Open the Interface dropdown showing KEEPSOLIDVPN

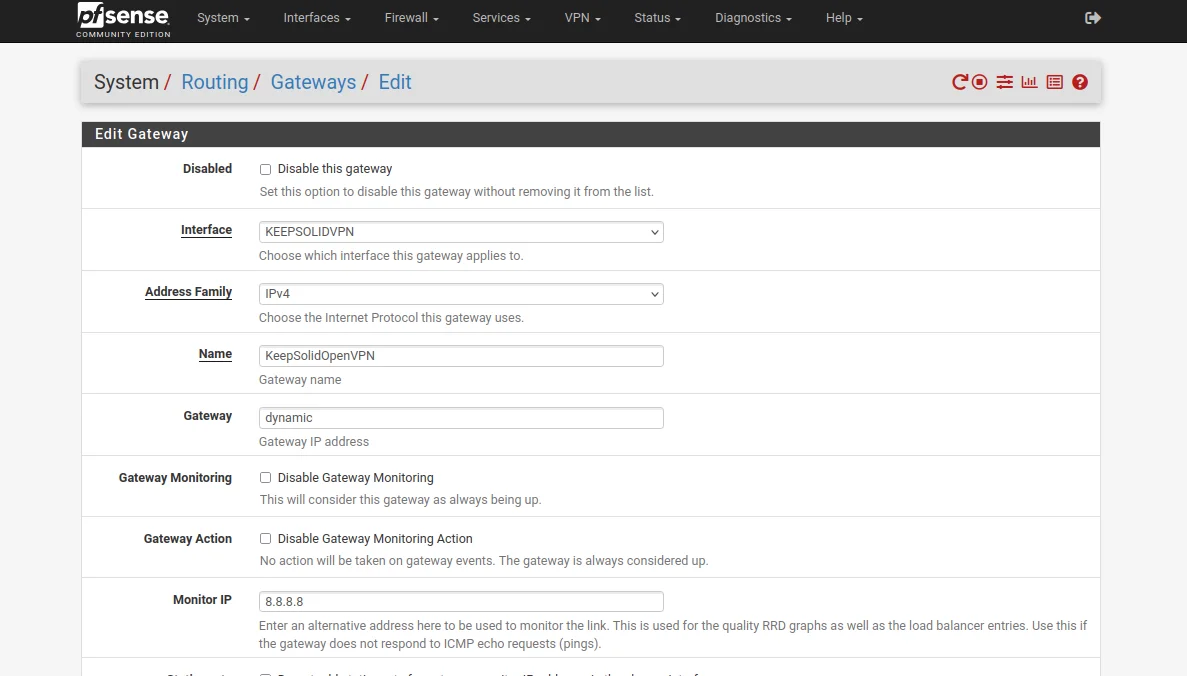click(x=461, y=232)
